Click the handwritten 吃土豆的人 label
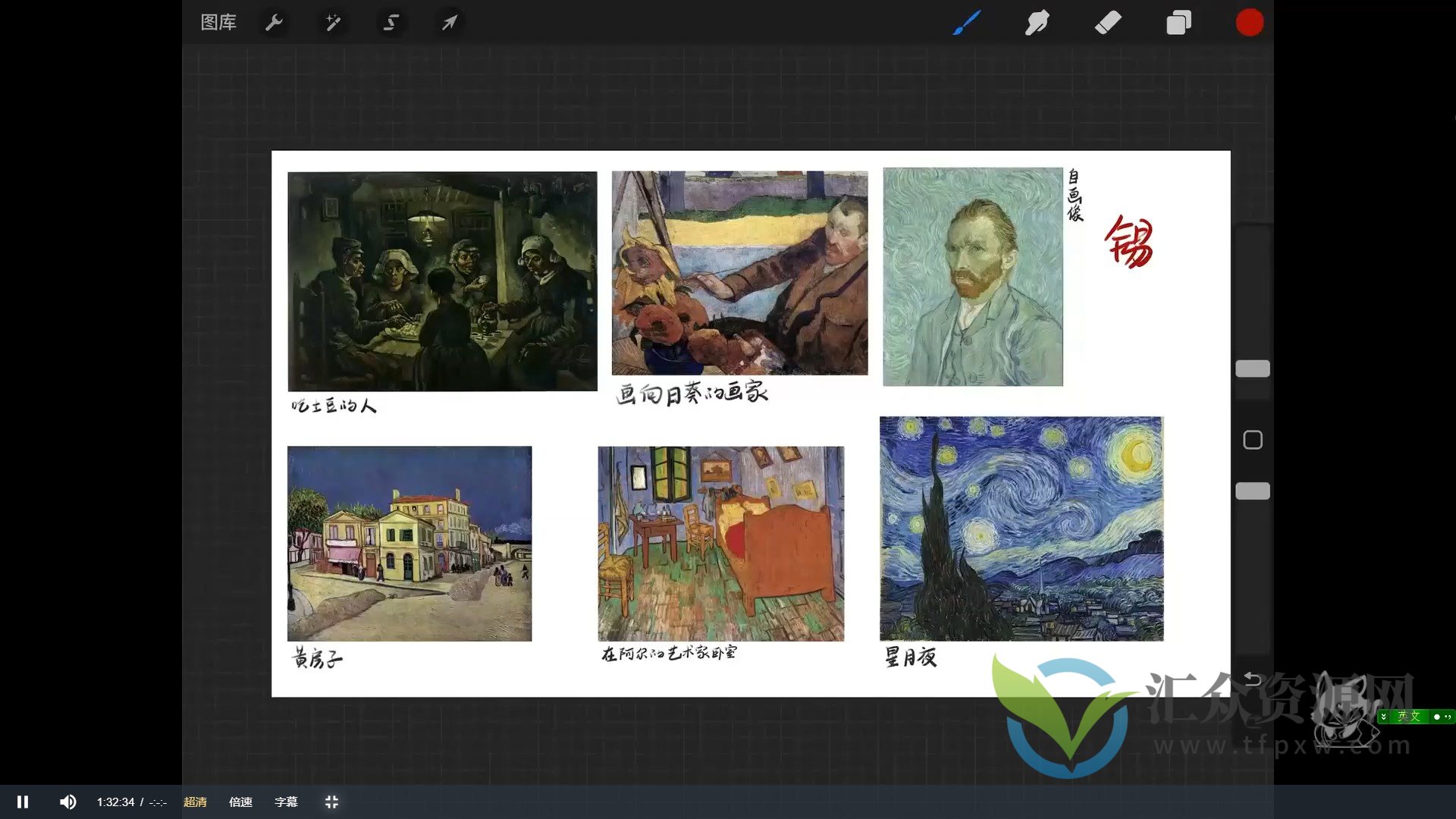Image resolution: width=1456 pixels, height=819 pixels. click(334, 406)
